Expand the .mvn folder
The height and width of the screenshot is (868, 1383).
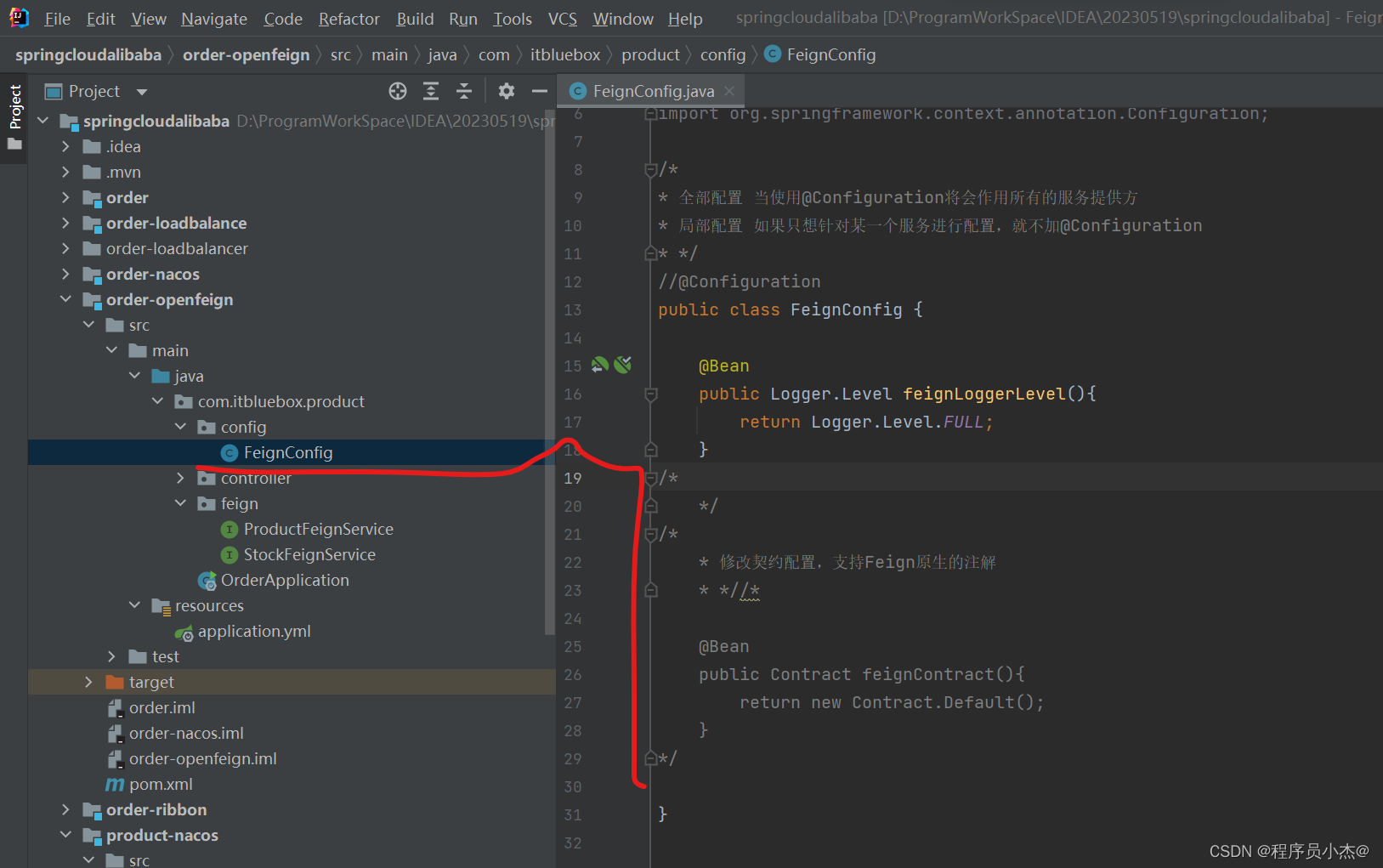65,172
